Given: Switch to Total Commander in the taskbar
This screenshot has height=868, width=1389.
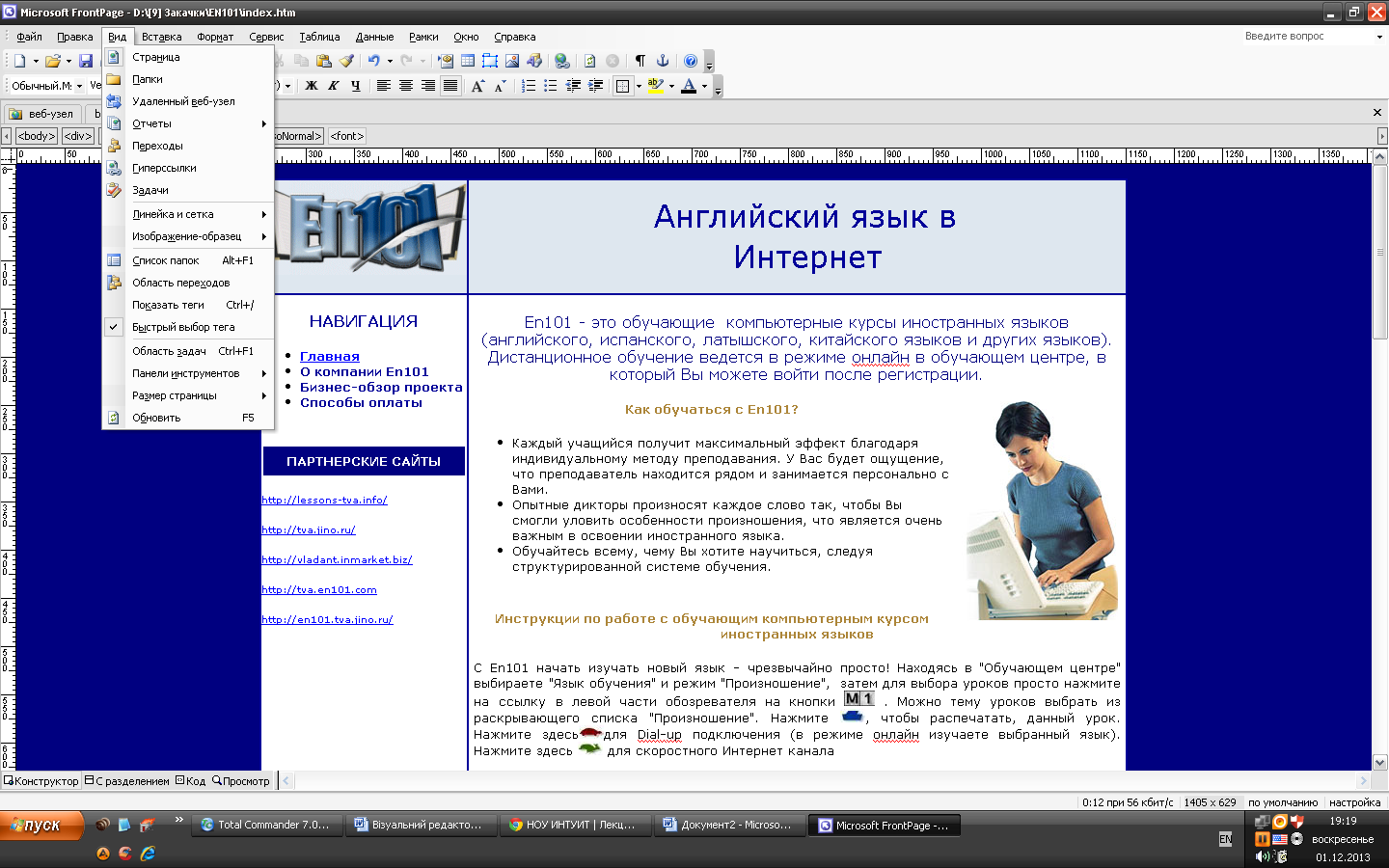Looking at the screenshot, I should (267, 825).
